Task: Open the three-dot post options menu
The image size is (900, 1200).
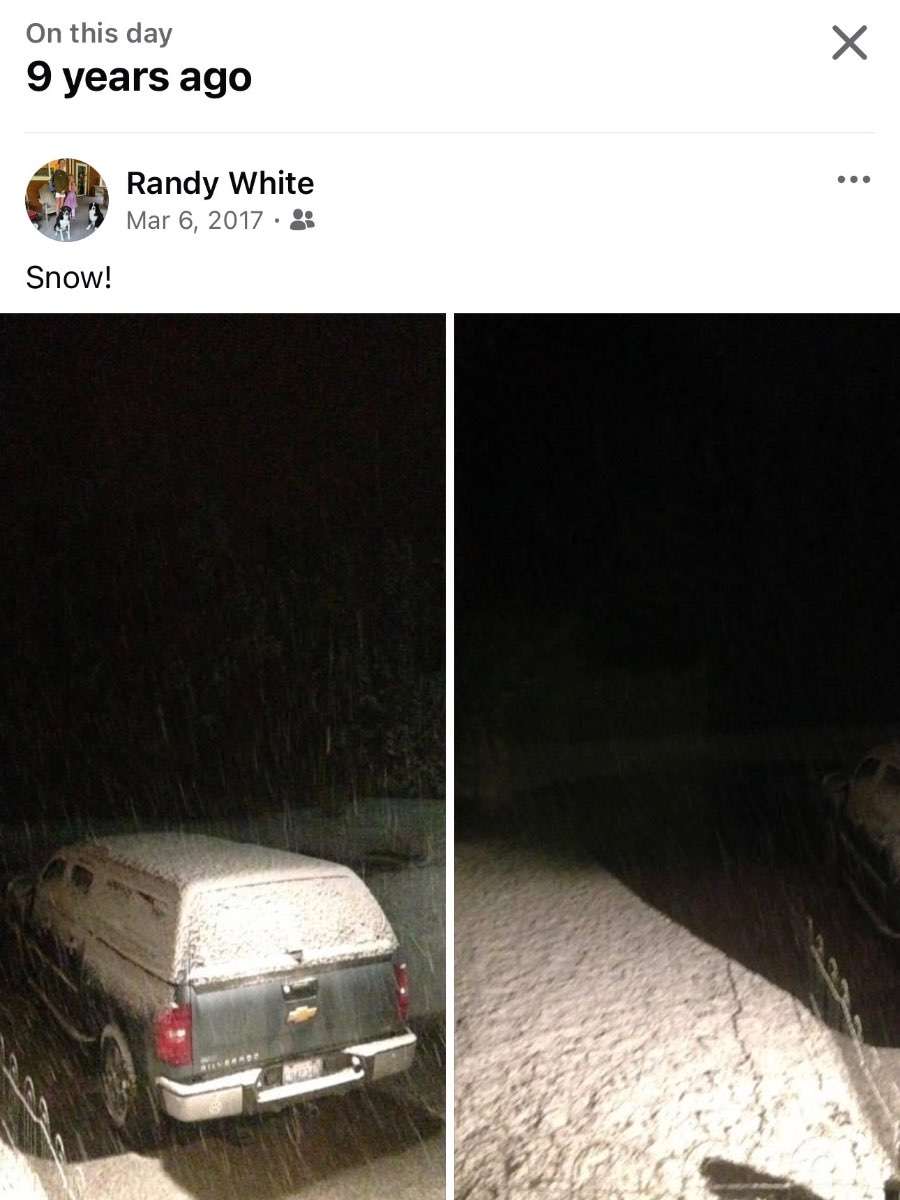Action: (853, 180)
